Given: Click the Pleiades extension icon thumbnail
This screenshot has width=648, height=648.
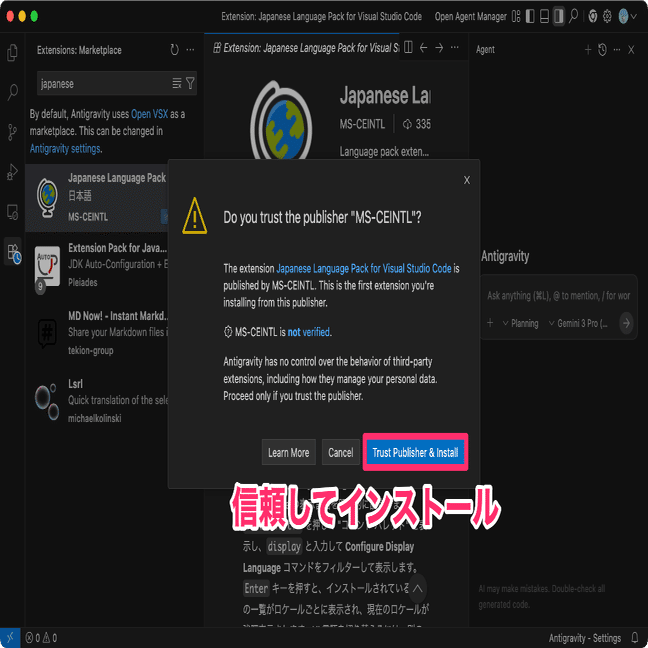Looking at the screenshot, I should [47, 267].
